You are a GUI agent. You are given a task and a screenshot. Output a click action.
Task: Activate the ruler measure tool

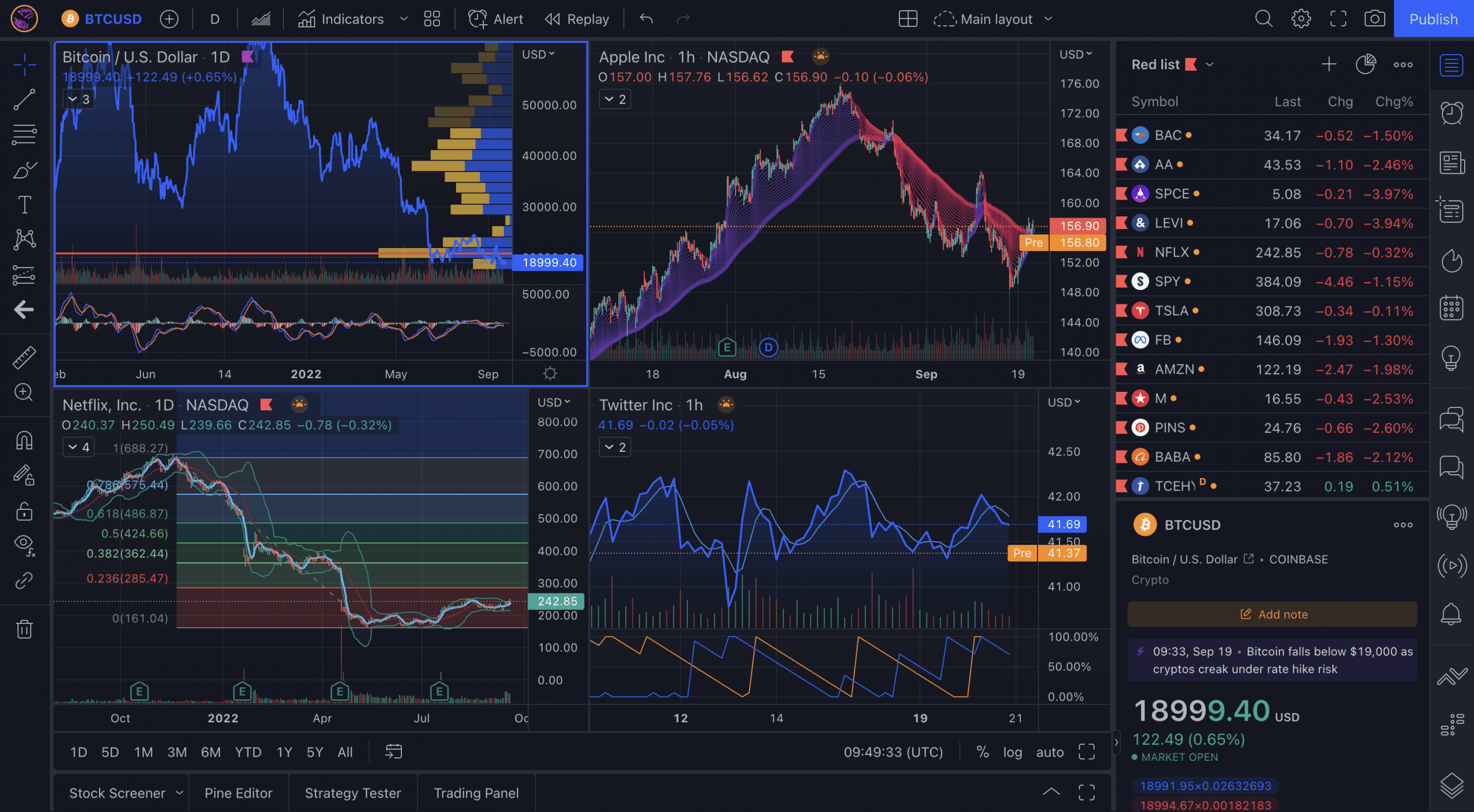pyautogui.click(x=24, y=357)
